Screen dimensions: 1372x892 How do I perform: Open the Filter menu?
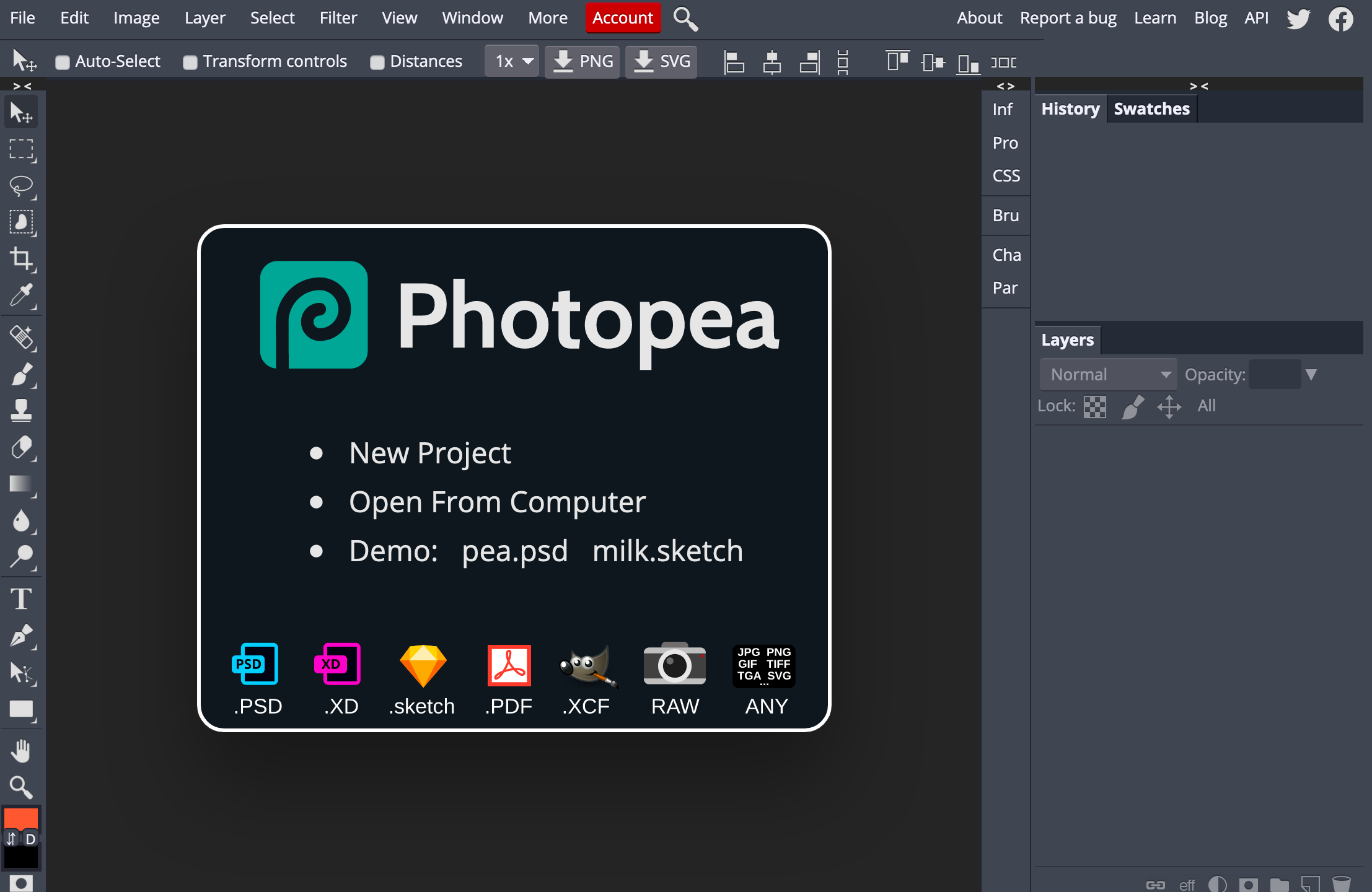(x=338, y=17)
